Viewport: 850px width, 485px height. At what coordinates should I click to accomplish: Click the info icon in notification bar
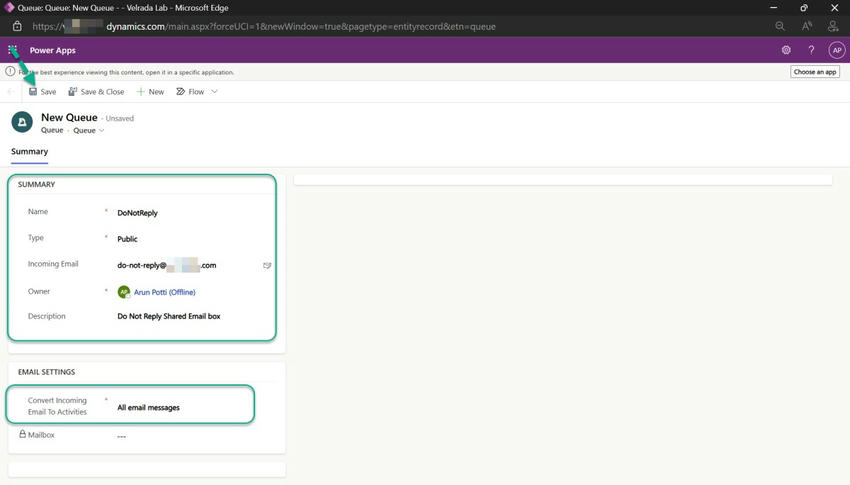click(10, 72)
